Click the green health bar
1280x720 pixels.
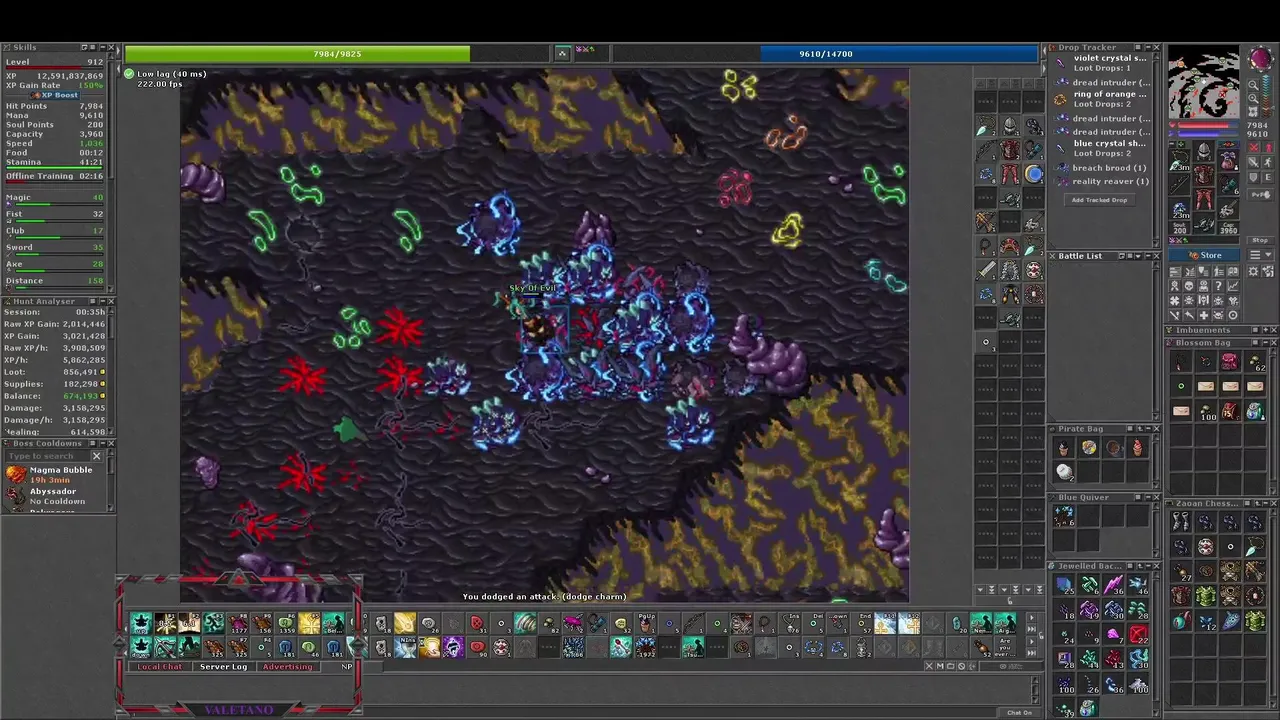pyautogui.click(x=338, y=54)
